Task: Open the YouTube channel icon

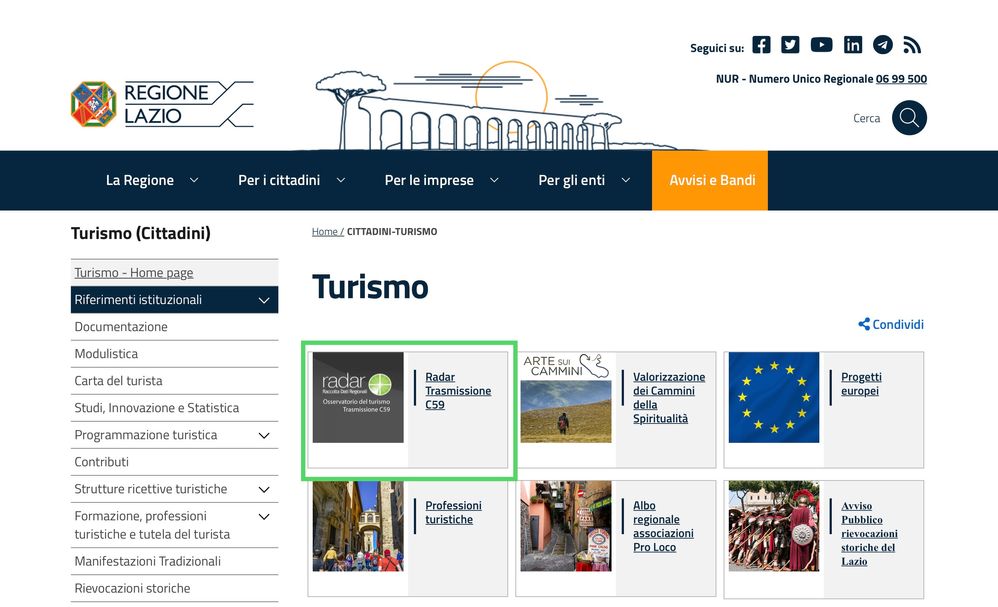Action: [x=821, y=45]
